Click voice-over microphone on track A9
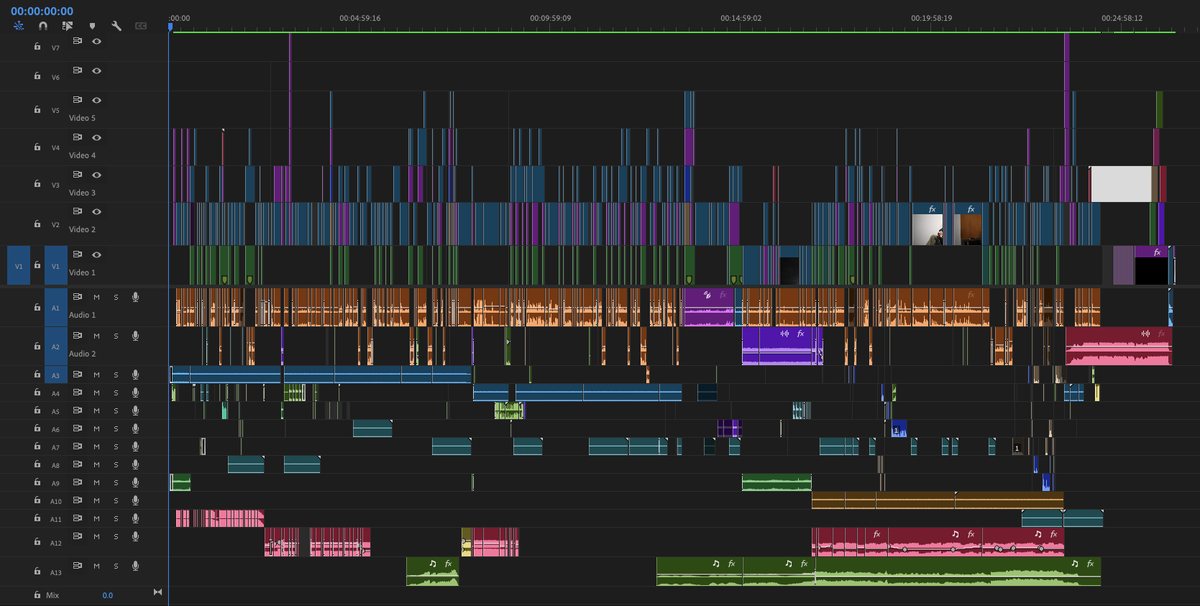 coord(134,483)
